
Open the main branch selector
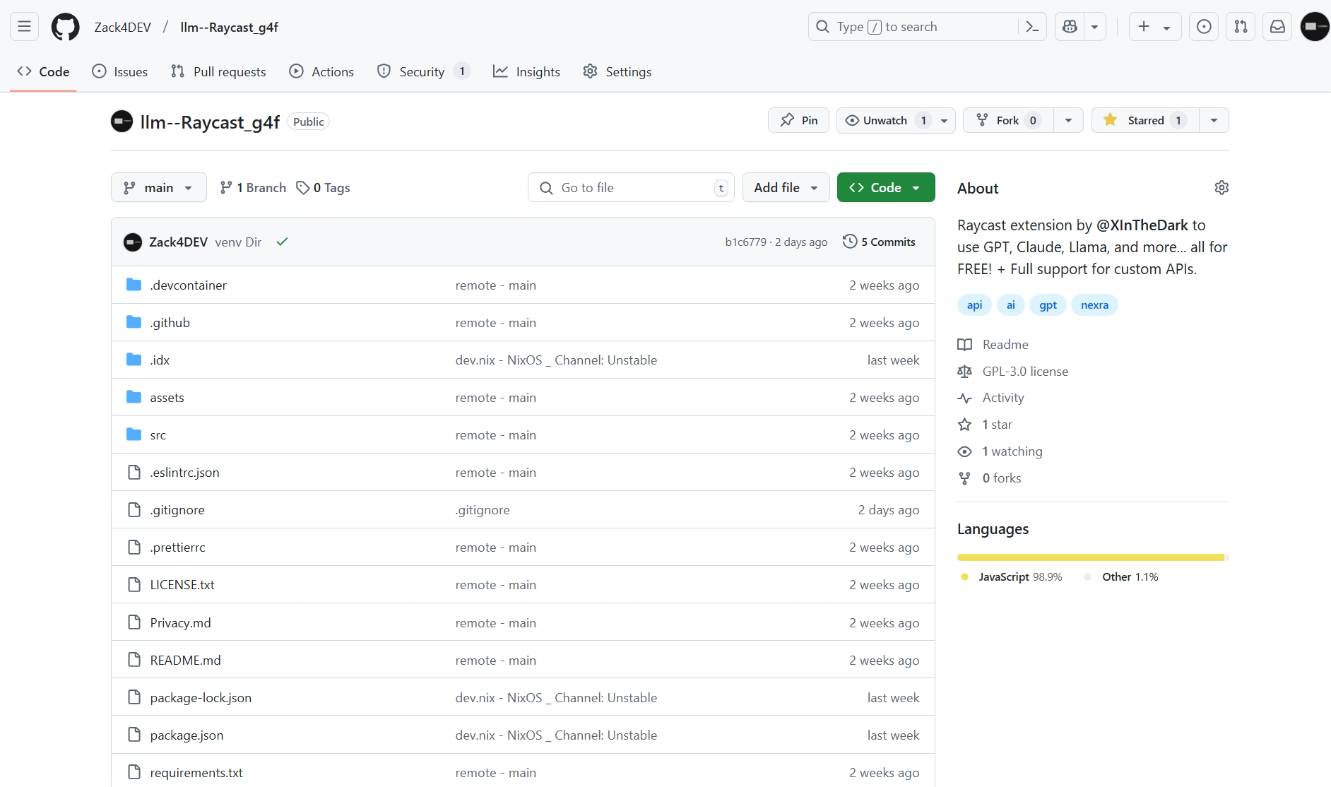click(x=159, y=188)
